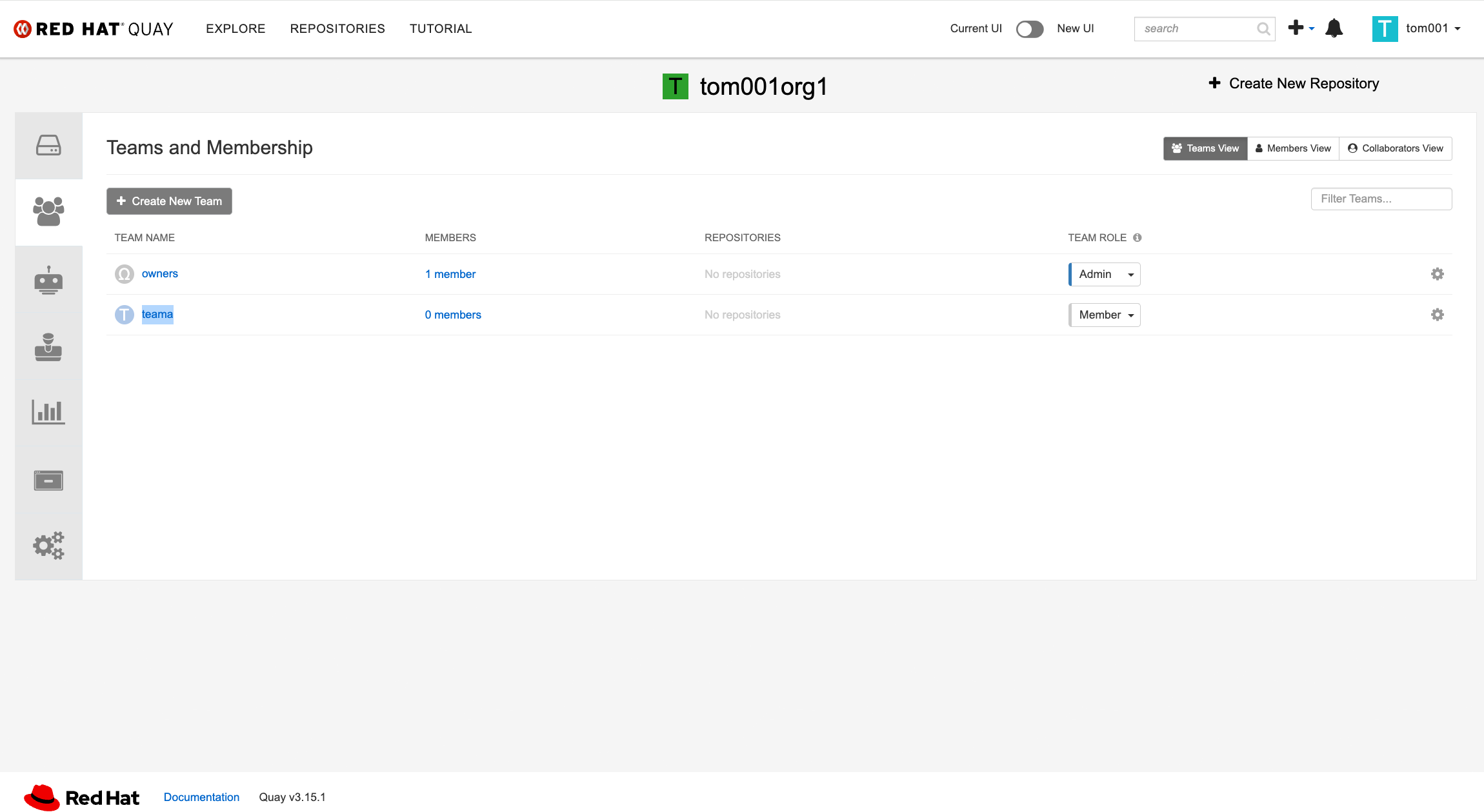Switch to Members View tab
Image resolution: width=1484 pixels, height=812 pixels.
(1293, 148)
